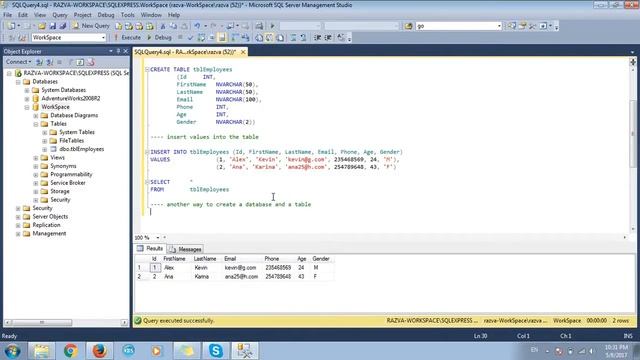Image resolution: width=640 pixels, height=360 pixels.
Task: Click the '254789648' Phone cell
Action: coord(278,277)
